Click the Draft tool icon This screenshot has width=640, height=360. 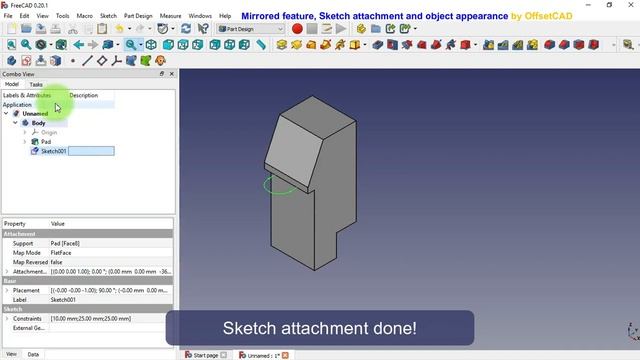[579, 44]
